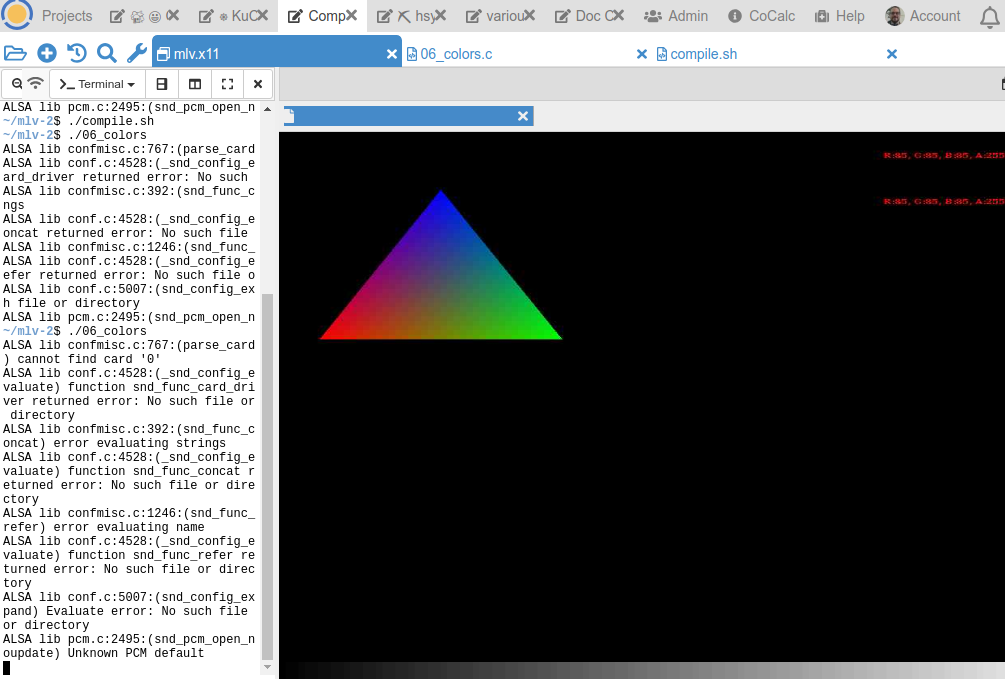Switch to the 06_colors.c file tab
This screenshot has height=679, width=1005.
click(456, 54)
